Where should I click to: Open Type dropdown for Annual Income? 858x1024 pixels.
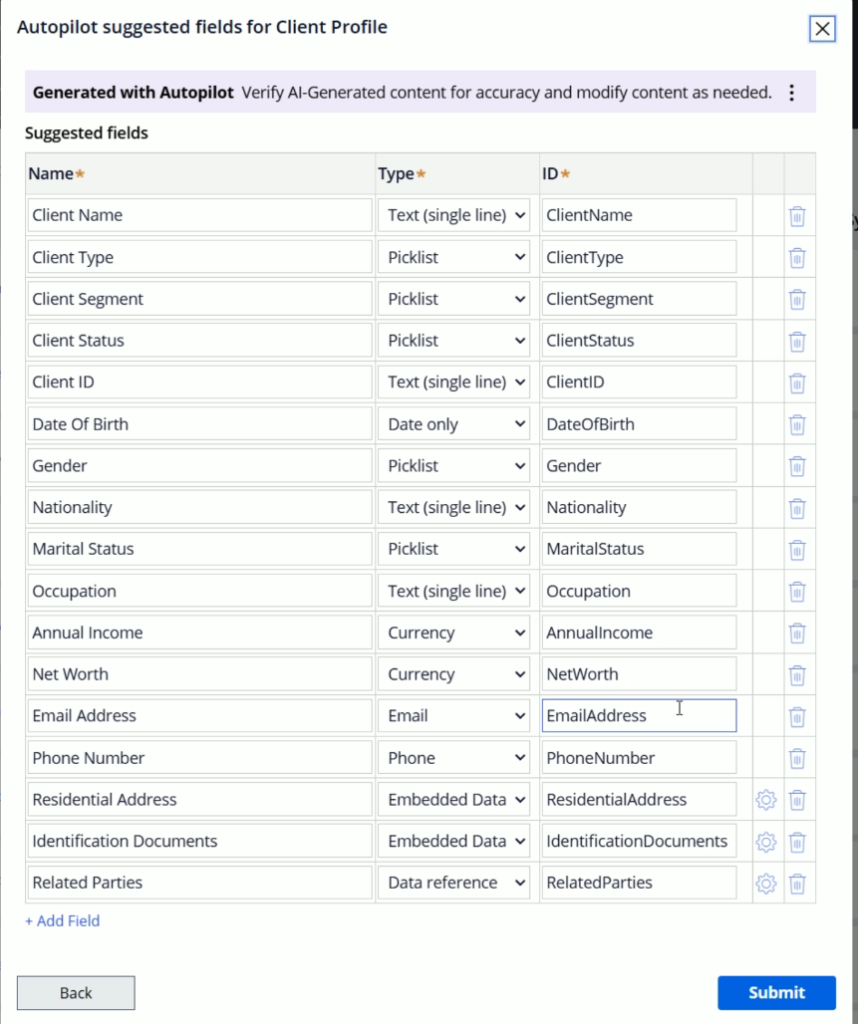pos(454,633)
